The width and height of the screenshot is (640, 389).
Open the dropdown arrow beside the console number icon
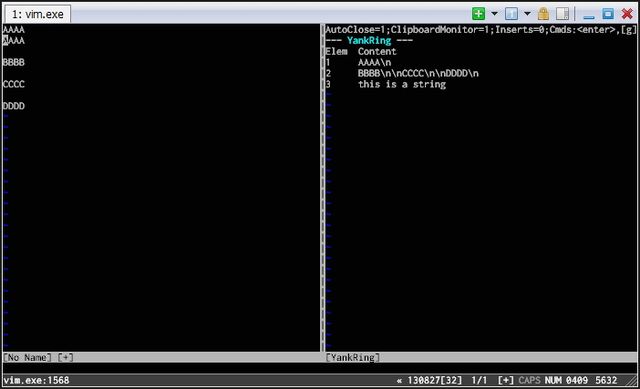pyautogui.click(x=527, y=13)
